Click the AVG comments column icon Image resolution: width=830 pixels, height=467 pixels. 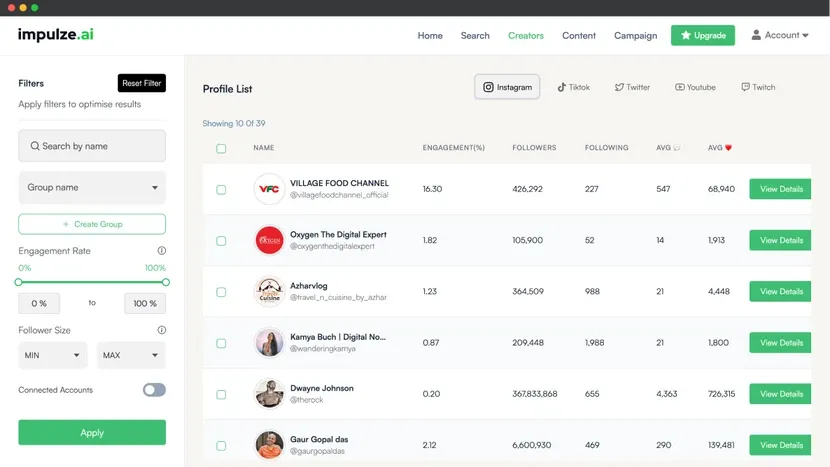tap(676, 148)
